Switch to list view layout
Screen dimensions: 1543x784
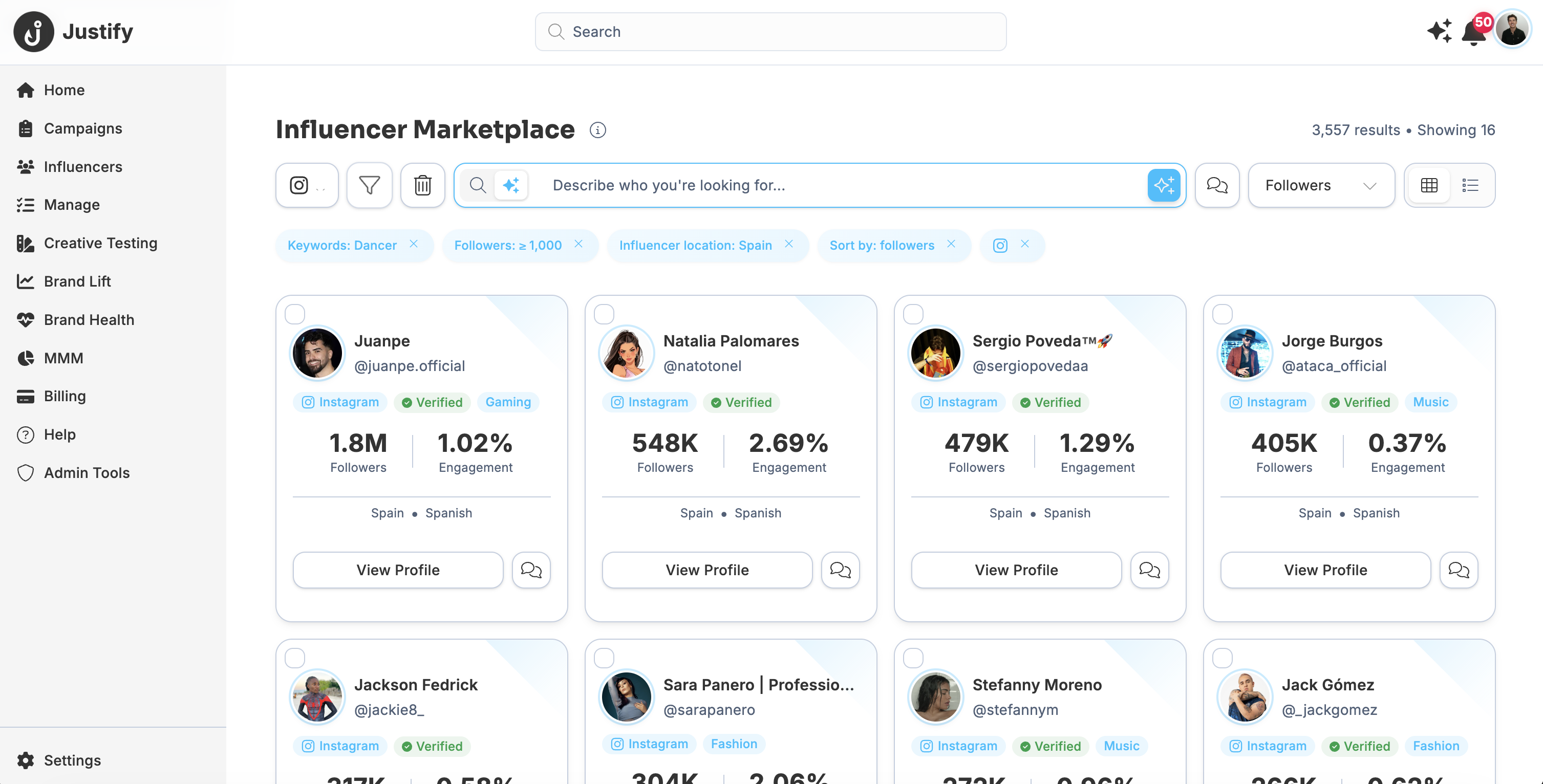(x=1471, y=185)
